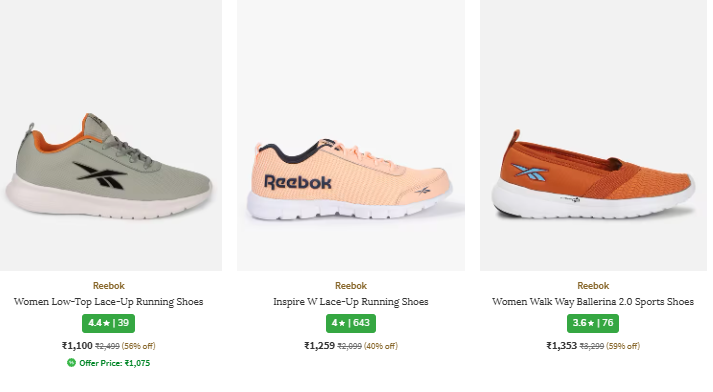Open Inspire W Lace-Up Running Shoes
The image size is (713, 392).
(351, 302)
